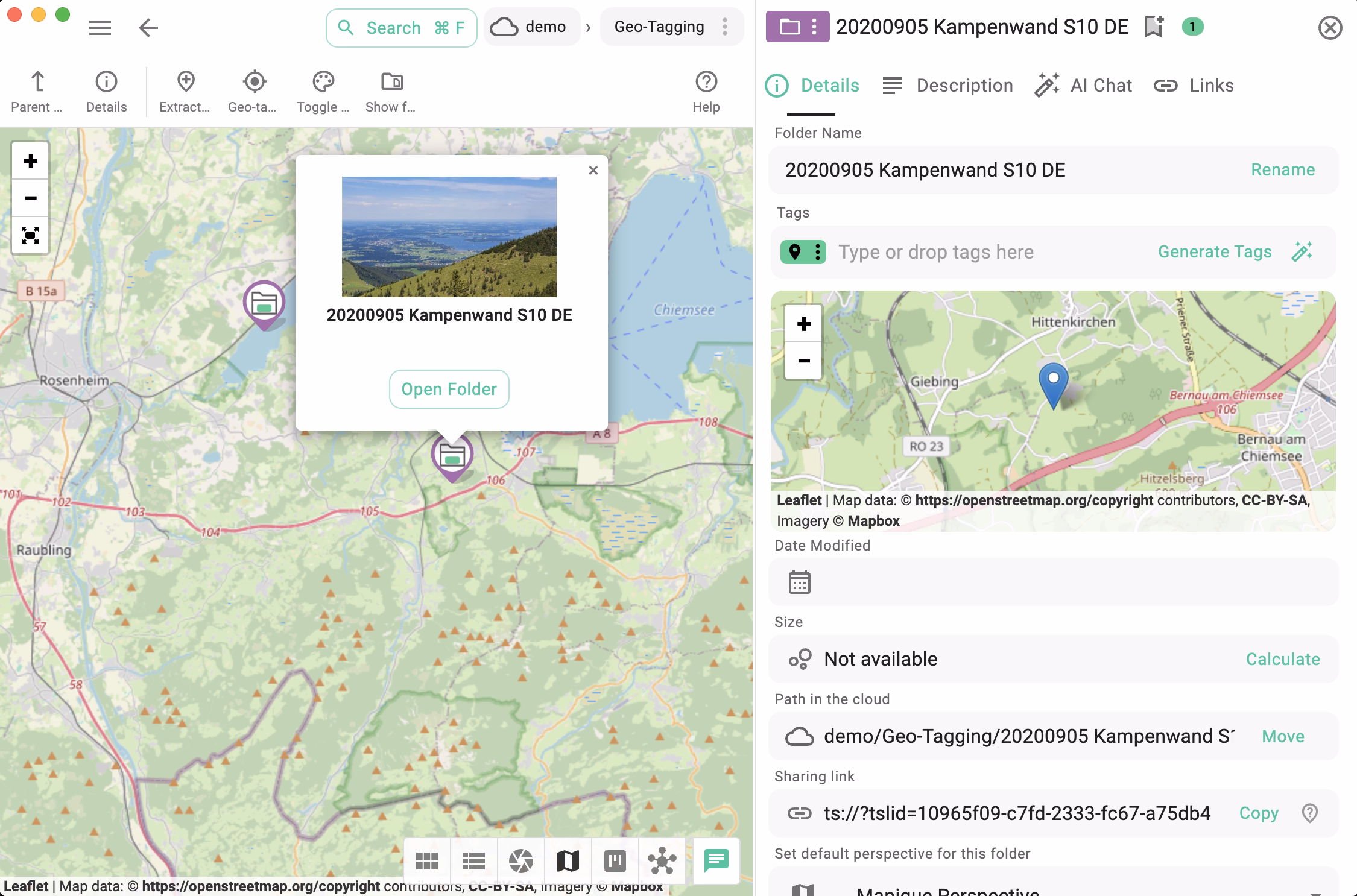Image resolution: width=1357 pixels, height=896 pixels.
Task: Zoom in on the small details map
Action: pos(803,324)
